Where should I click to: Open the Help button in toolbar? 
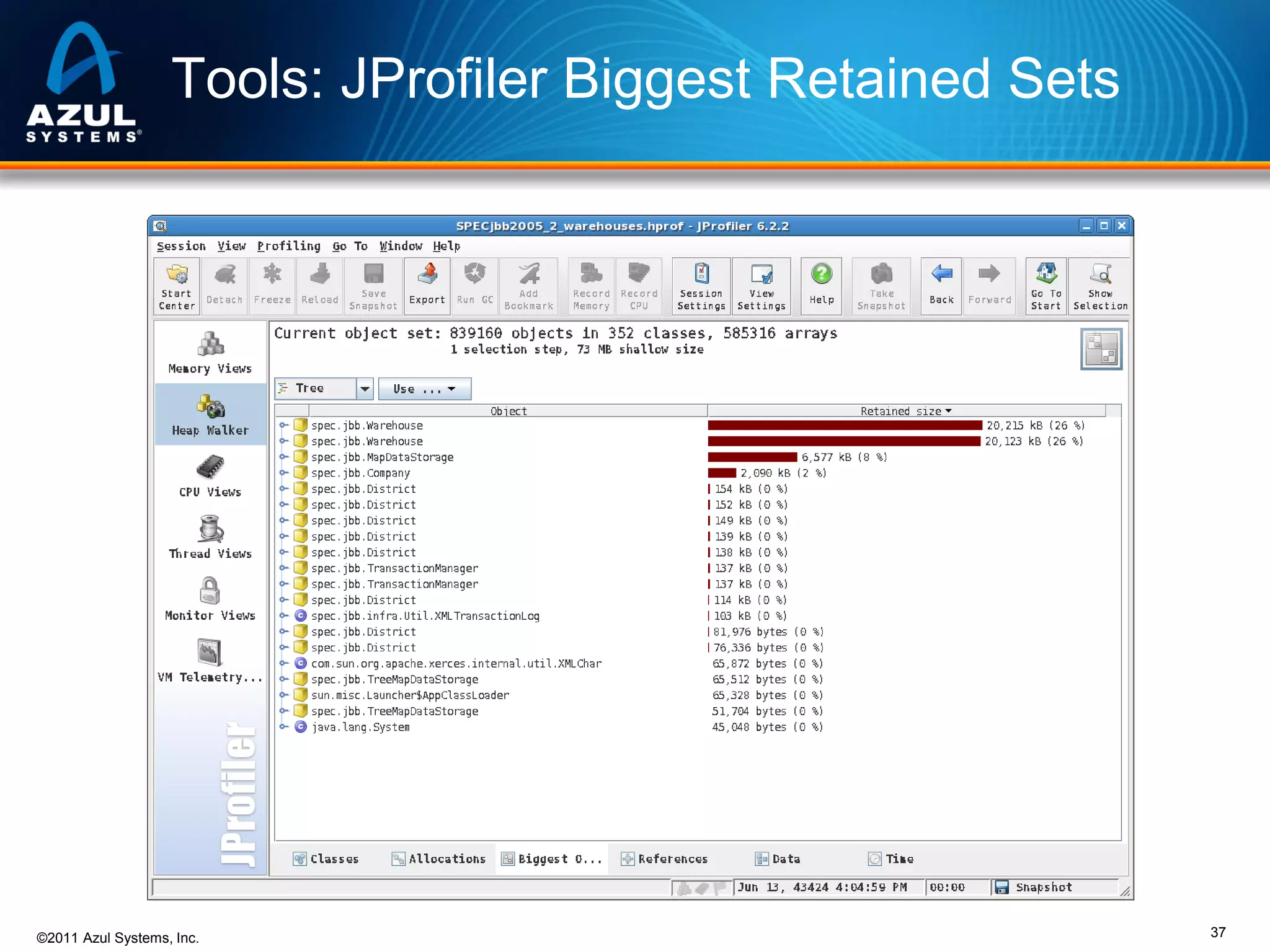(822, 287)
